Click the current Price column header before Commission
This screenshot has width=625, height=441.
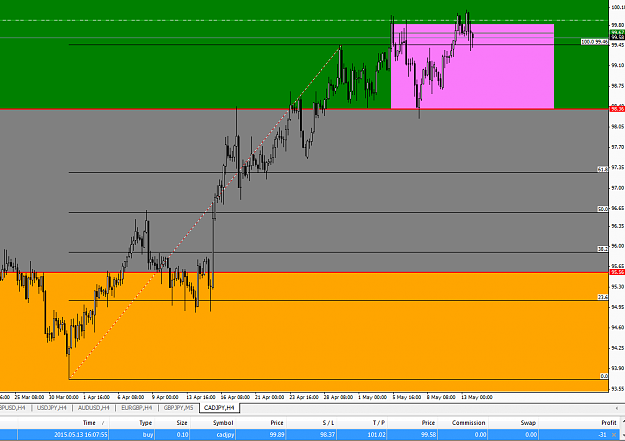tap(412, 423)
